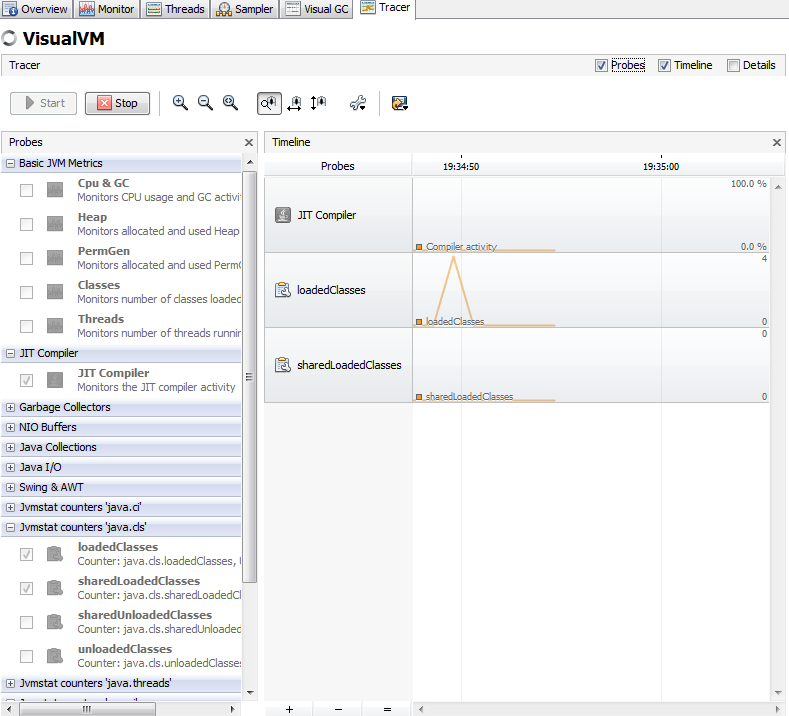Expand the NIO Buffers group

click(x=10, y=428)
